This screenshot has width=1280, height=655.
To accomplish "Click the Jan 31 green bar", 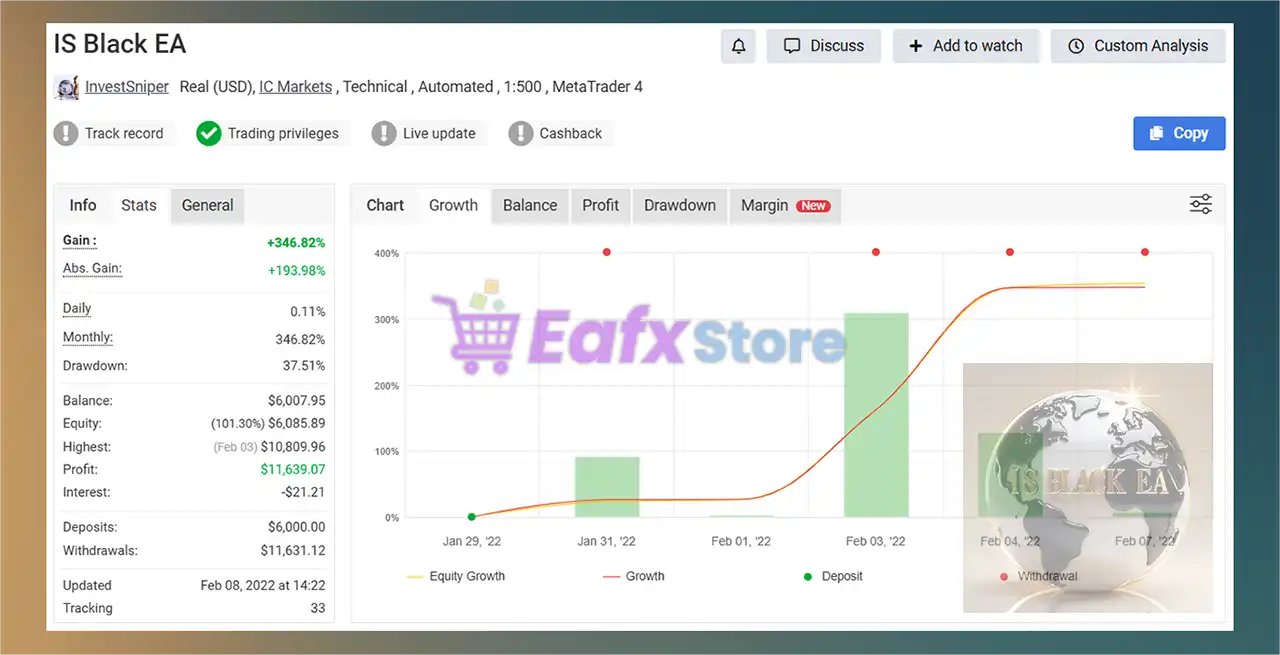I will click(x=607, y=487).
